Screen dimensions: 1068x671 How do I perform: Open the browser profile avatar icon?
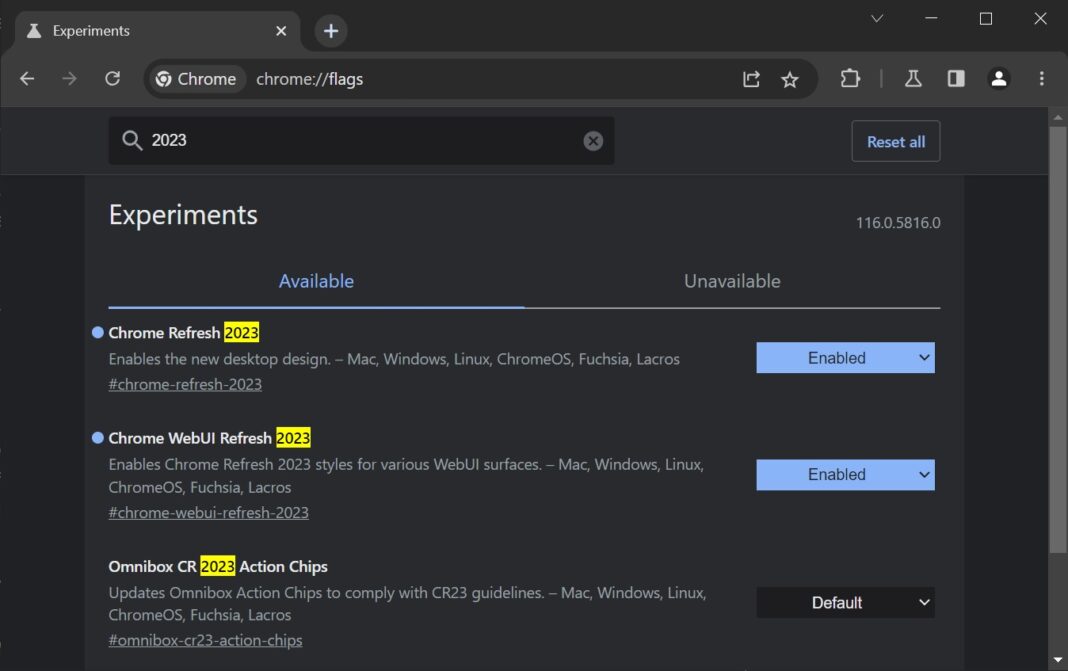click(999, 78)
